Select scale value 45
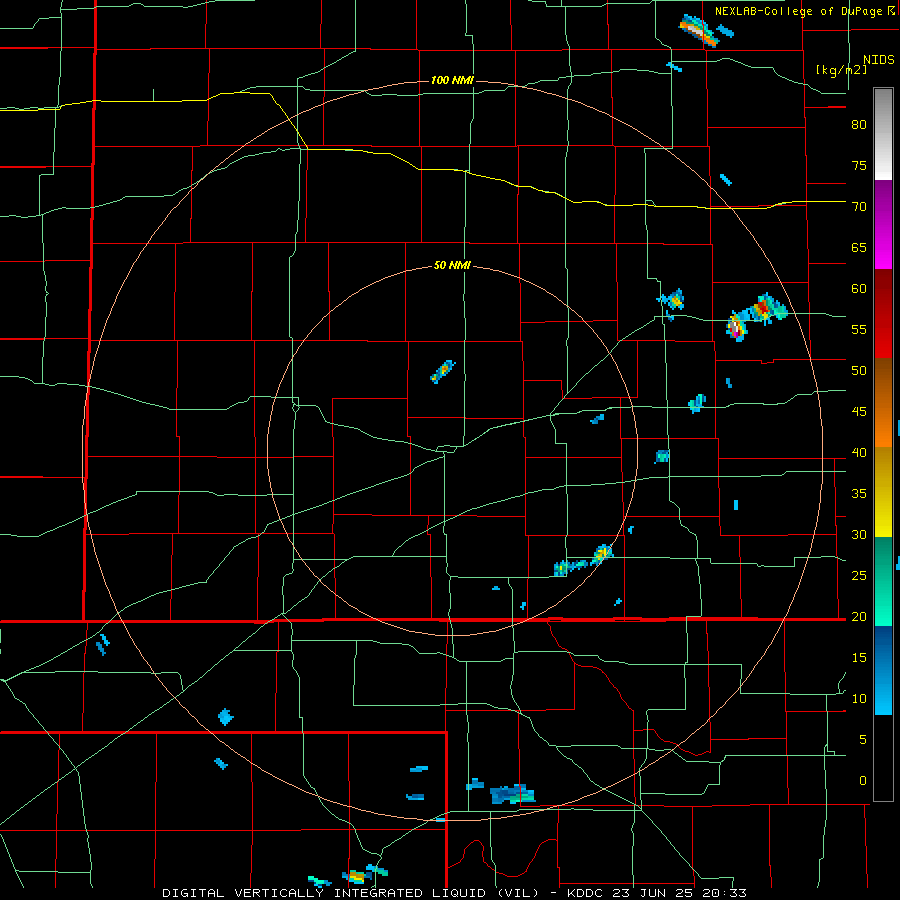This screenshot has height=900, width=900. click(x=859, y=412)
